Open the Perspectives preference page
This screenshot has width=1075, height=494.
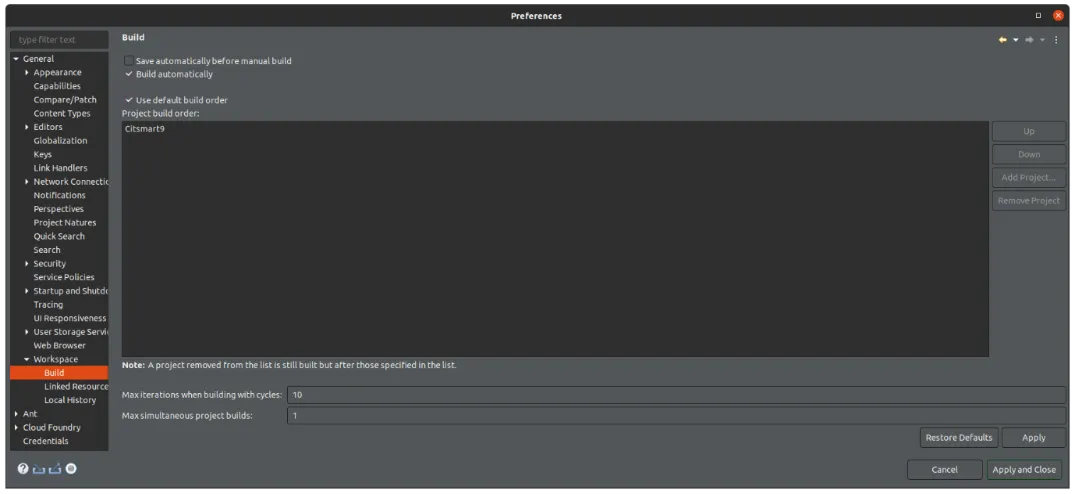(58, 209)
